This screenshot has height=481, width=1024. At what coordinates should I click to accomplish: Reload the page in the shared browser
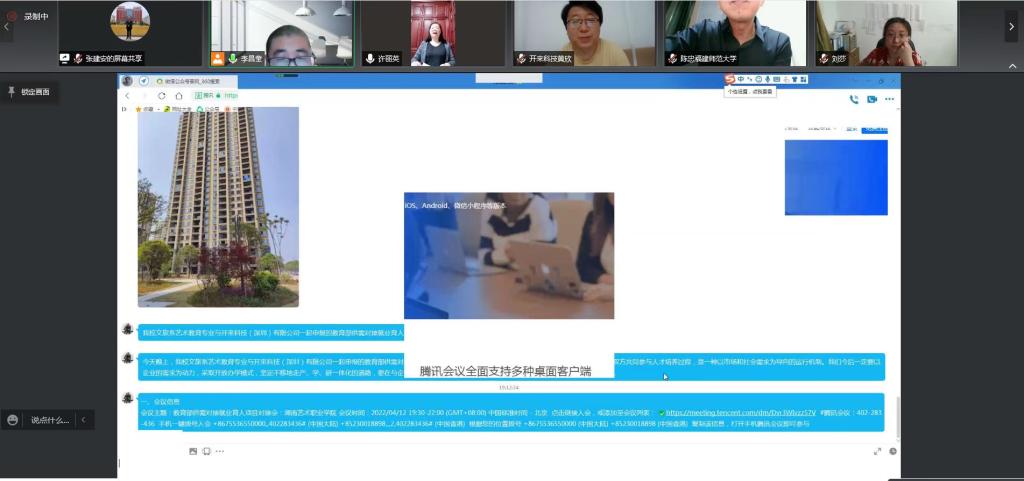[x=162, y=95]
